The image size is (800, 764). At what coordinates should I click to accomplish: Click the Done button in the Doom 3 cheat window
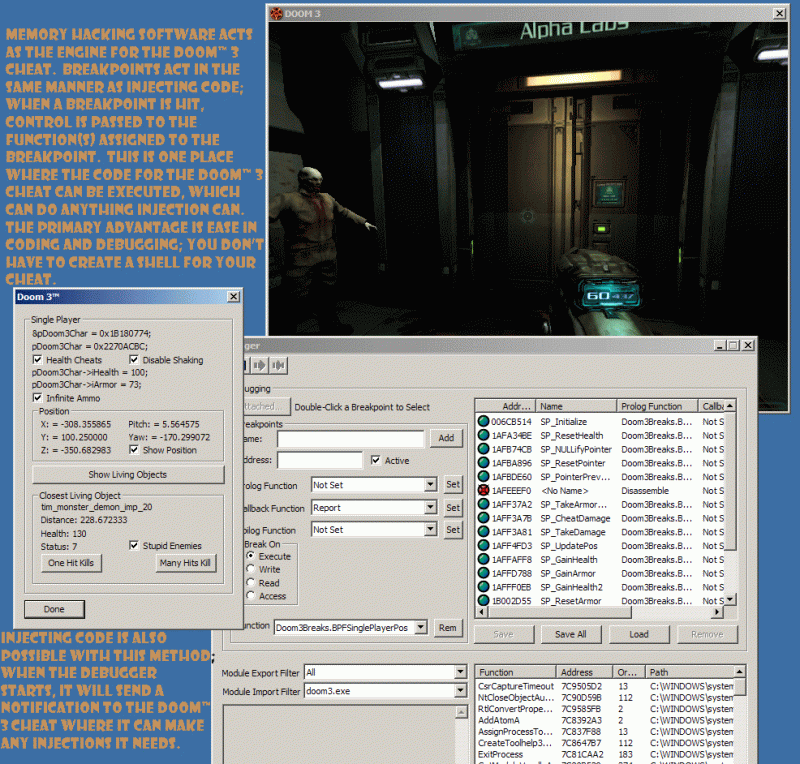55,609
